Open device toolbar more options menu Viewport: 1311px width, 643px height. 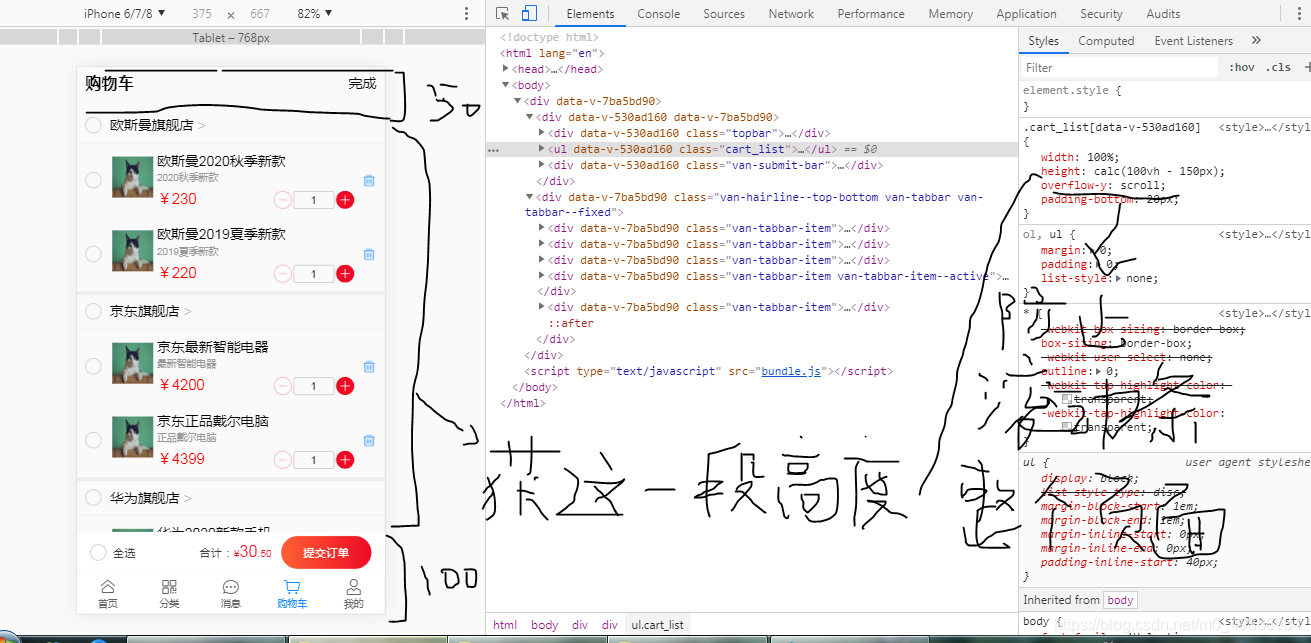466,14
